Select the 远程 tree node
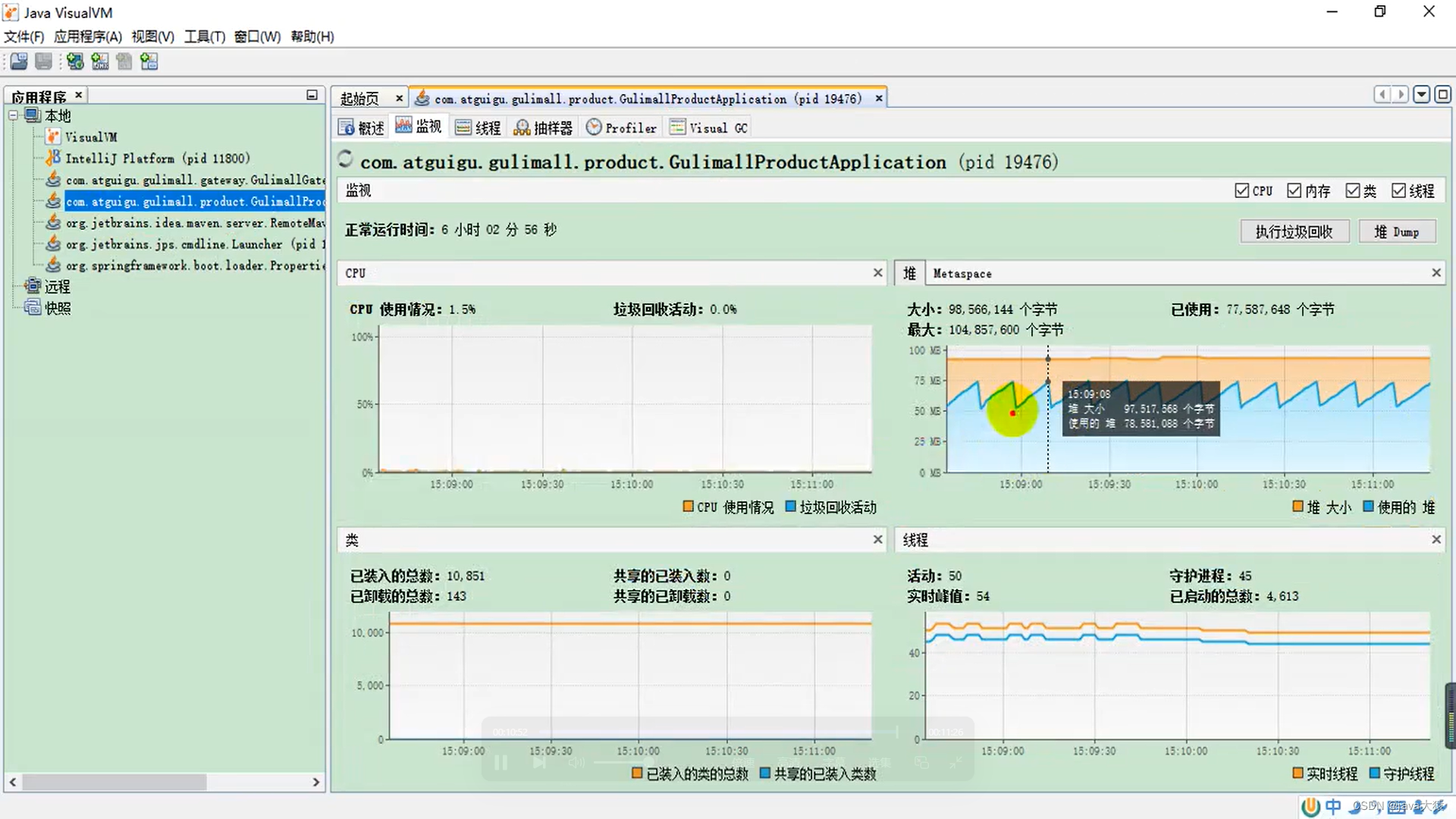The image size is (1456, 819). [57, 287]
